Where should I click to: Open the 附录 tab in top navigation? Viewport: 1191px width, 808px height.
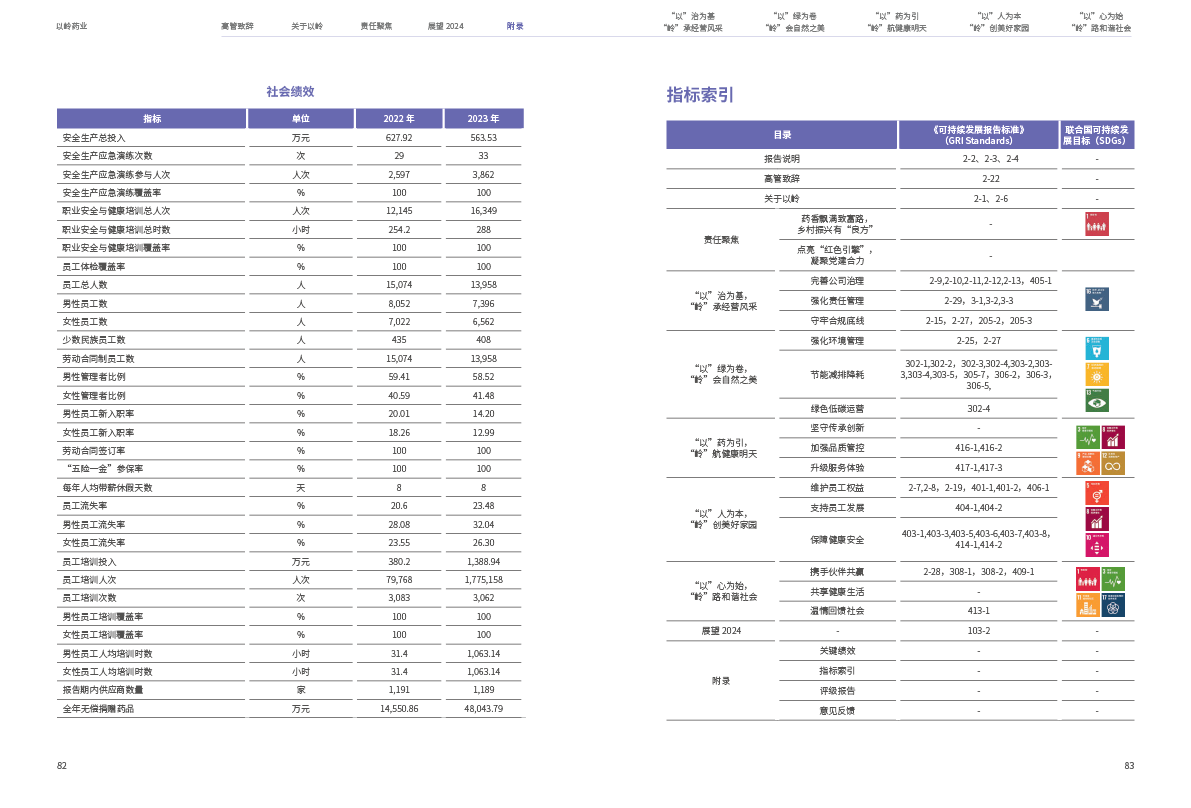(515, 26)
